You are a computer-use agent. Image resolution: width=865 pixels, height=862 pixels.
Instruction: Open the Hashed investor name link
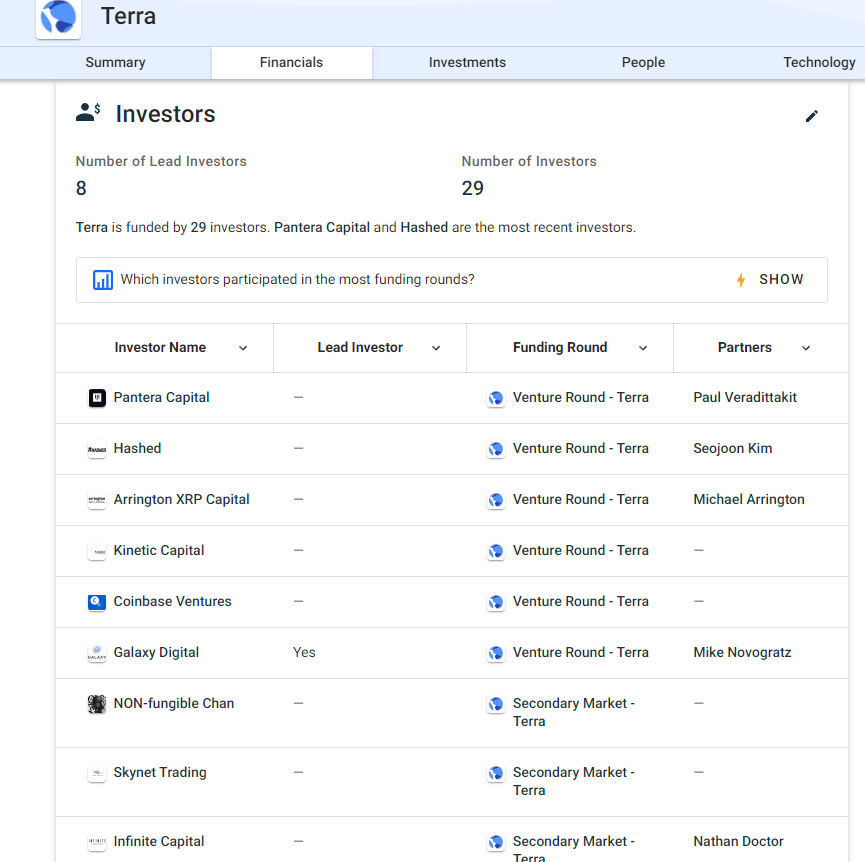(137, 448)
